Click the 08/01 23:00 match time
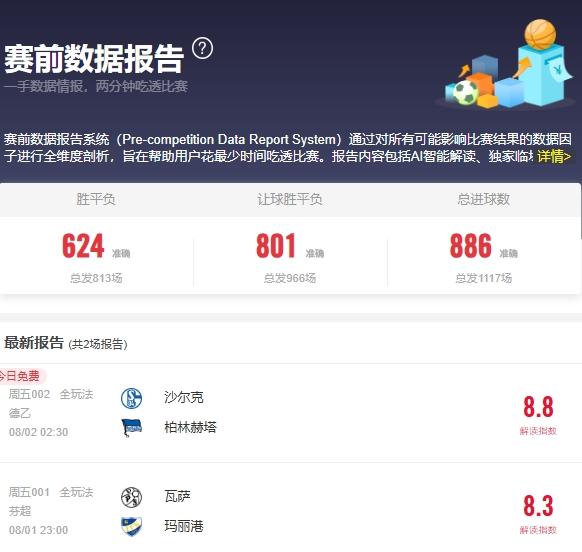The width and height of the screenshot is (582, 552). pyautogui.click(x=39, y=530)
